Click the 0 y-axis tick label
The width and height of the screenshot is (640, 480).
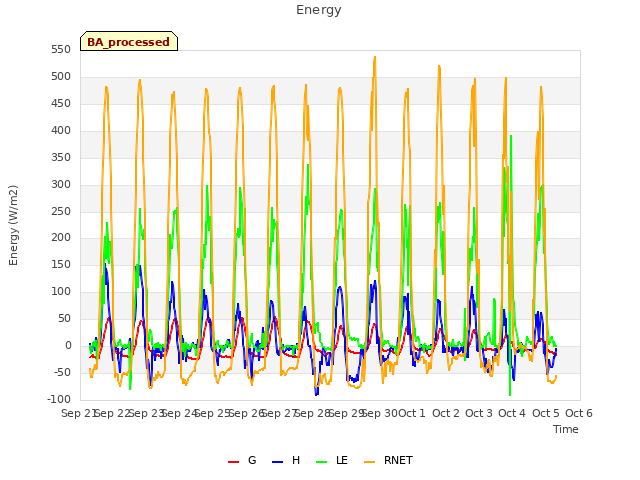click(x=68, y=345)
